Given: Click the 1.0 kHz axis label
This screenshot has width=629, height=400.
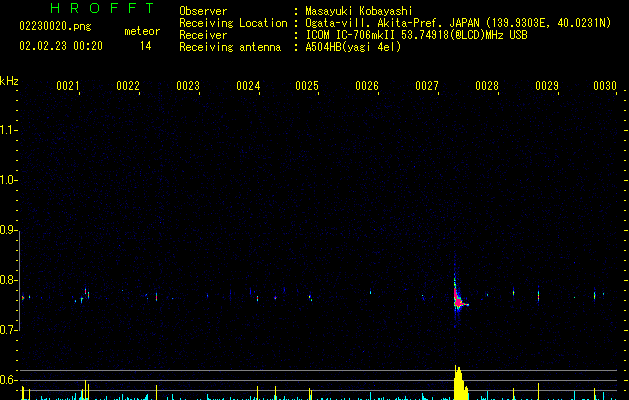Looking at the screenshot, I should click(8, 180).
